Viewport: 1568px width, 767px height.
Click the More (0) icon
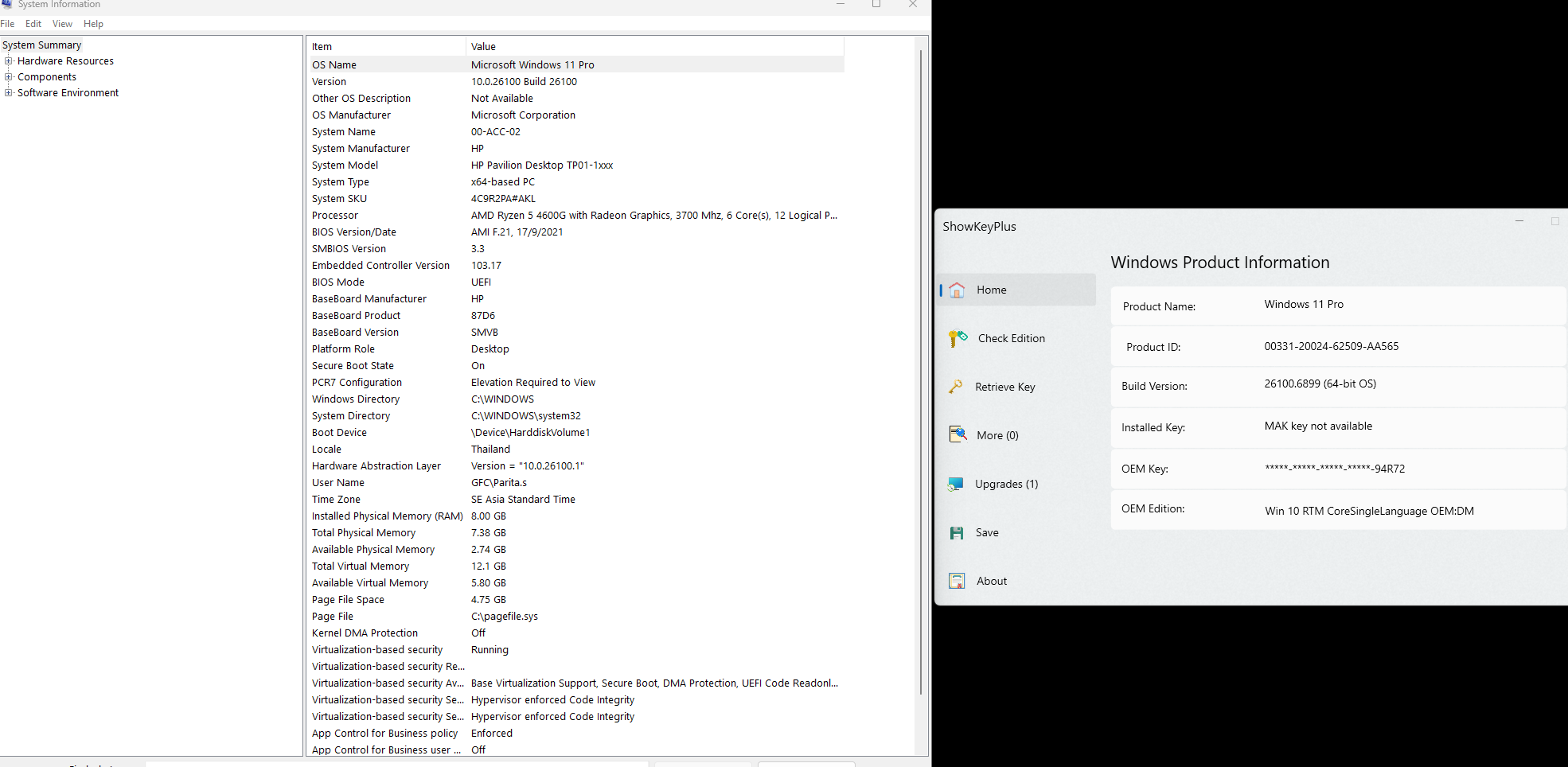click(958, 434)
